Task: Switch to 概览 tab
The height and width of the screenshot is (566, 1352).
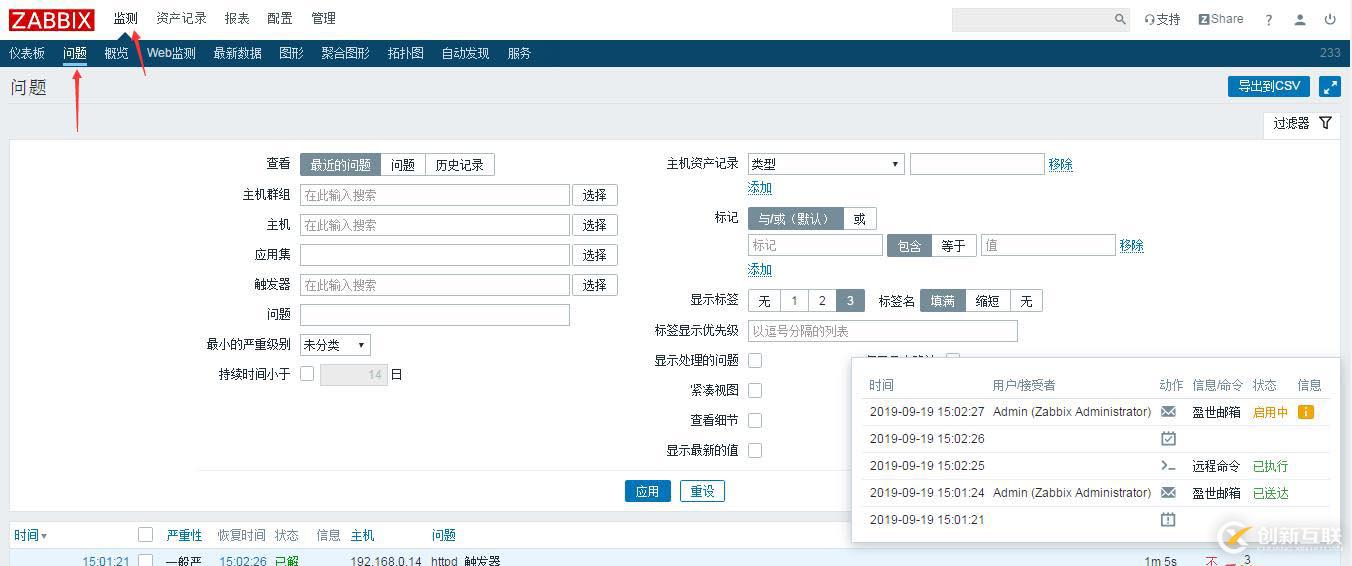Action: [x=117, y=53]
